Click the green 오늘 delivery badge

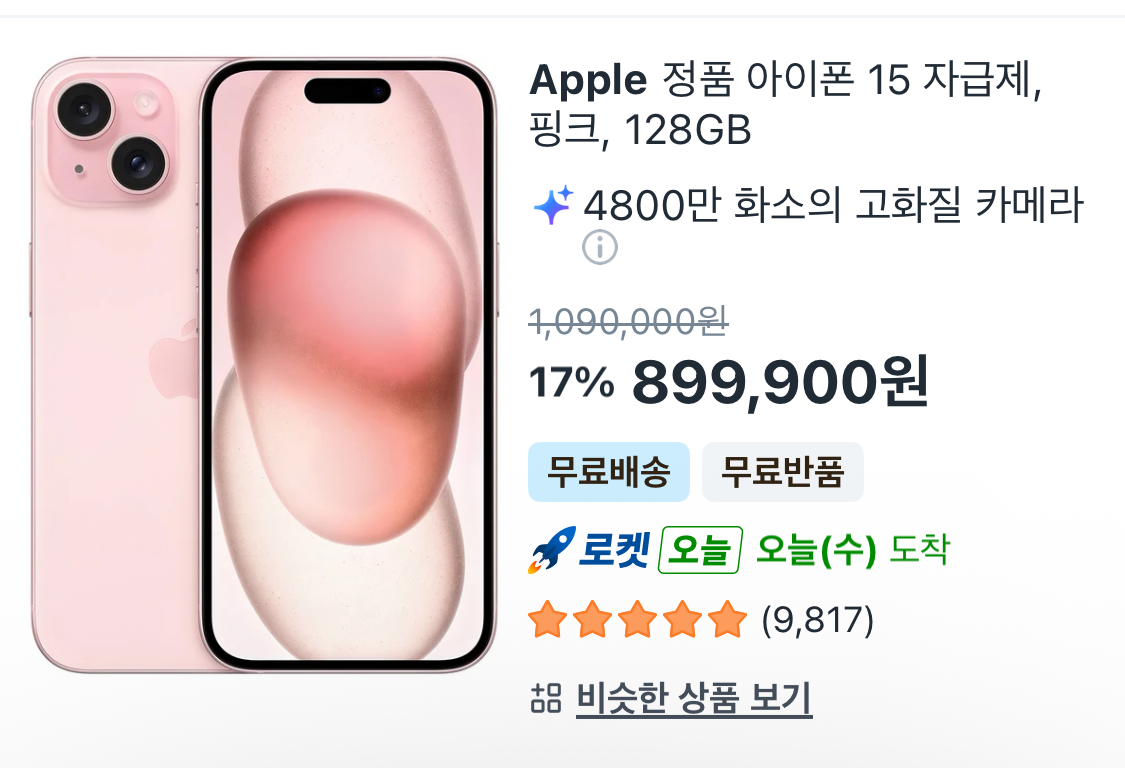coord(700,550)
